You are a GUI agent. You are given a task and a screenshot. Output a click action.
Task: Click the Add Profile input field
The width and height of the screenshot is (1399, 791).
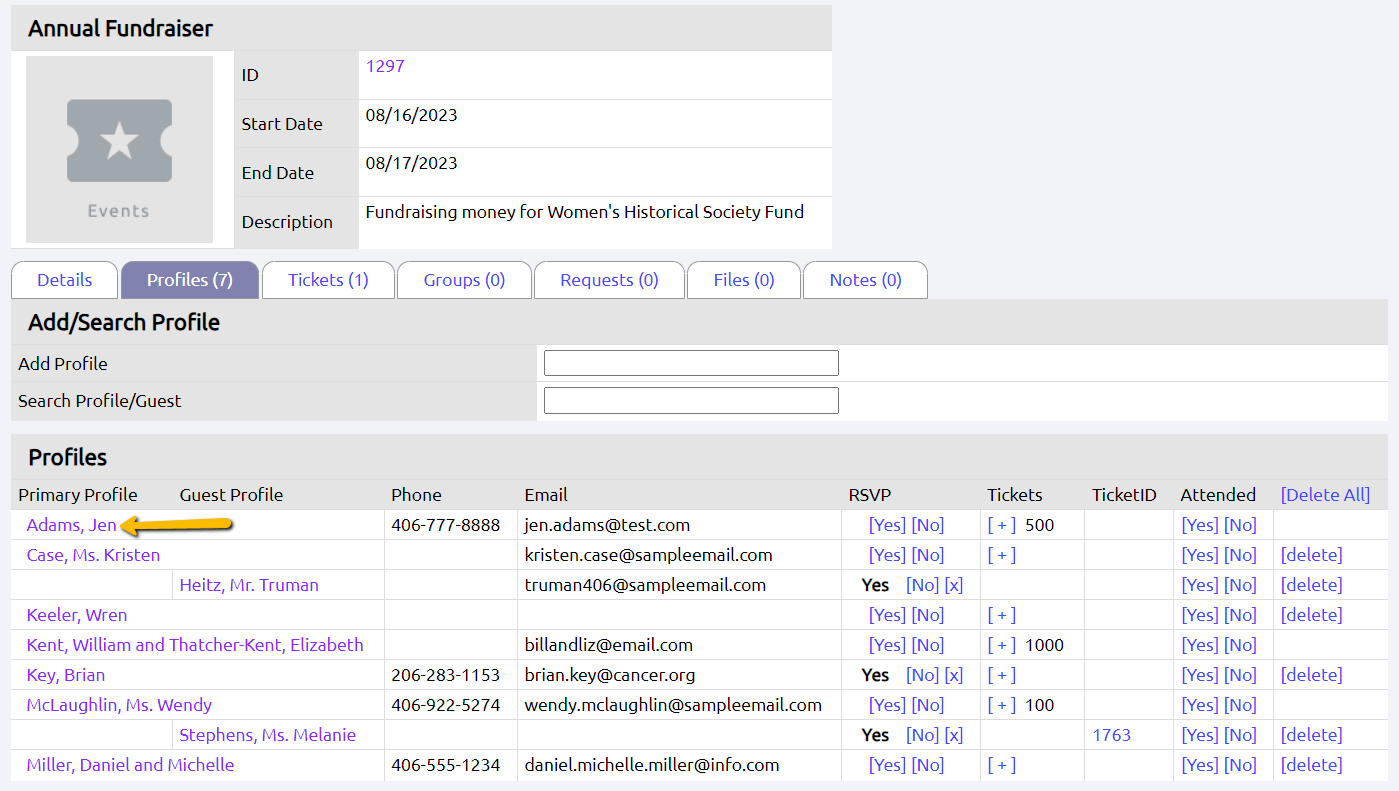pos(691,363)
